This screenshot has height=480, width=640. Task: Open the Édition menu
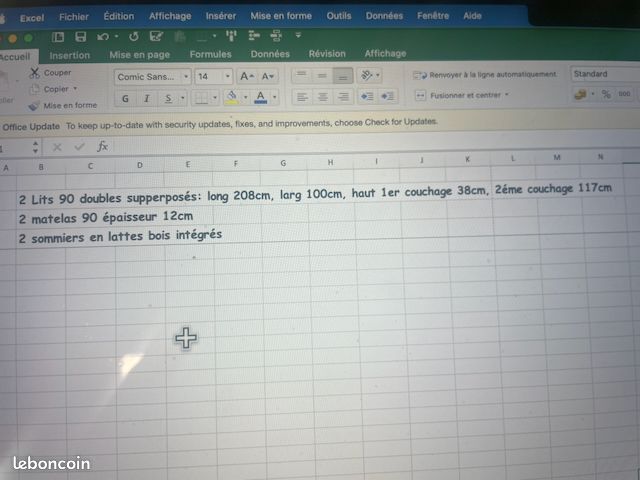(x=119, y=16)
